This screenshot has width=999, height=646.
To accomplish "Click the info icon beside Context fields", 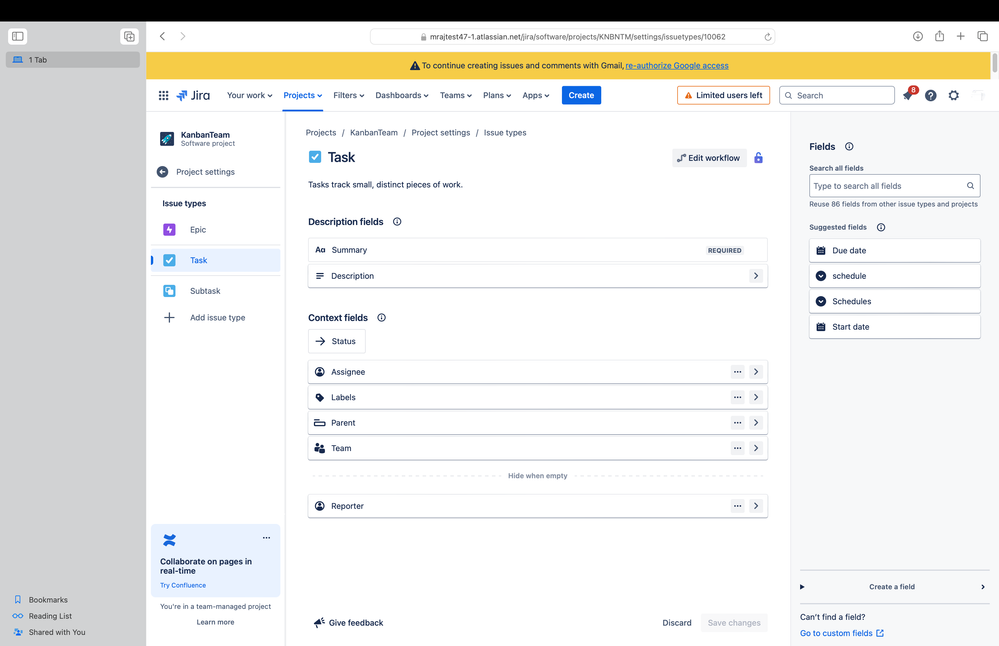I will [382, 318].
